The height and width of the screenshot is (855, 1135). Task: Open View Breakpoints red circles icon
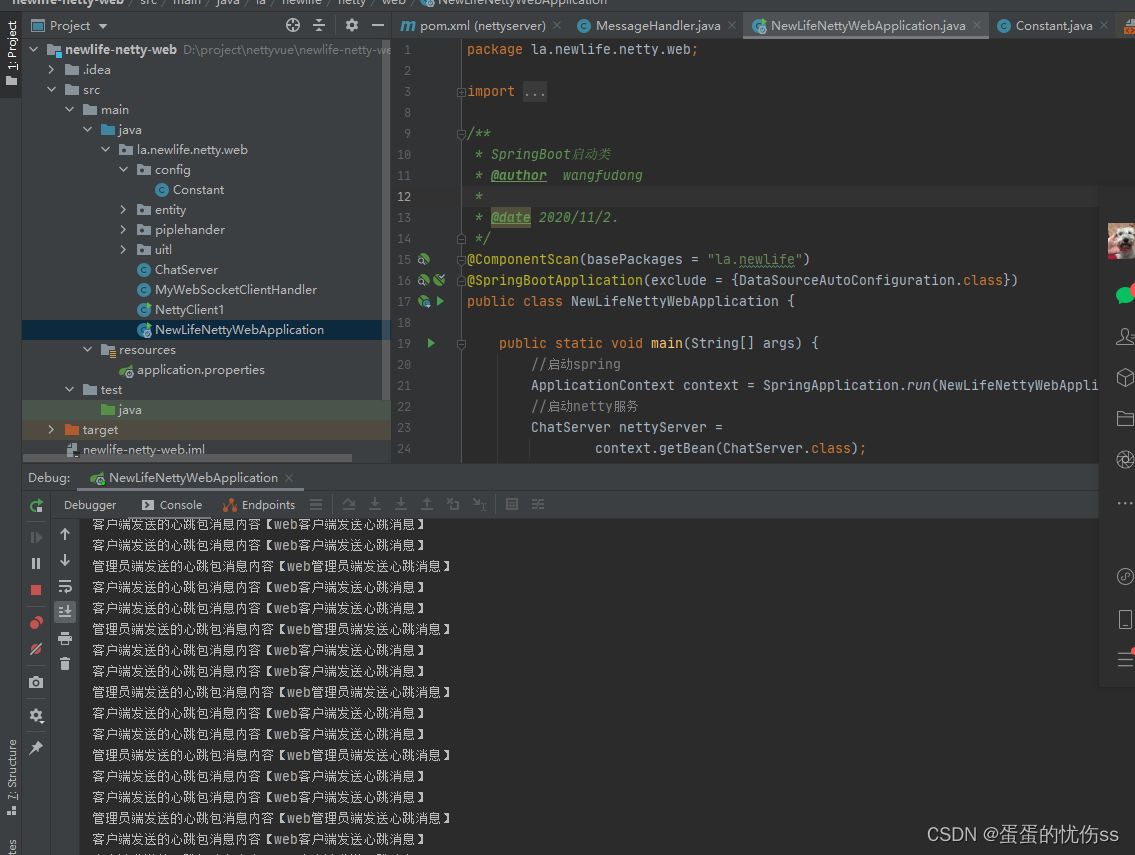click(36, 623)
